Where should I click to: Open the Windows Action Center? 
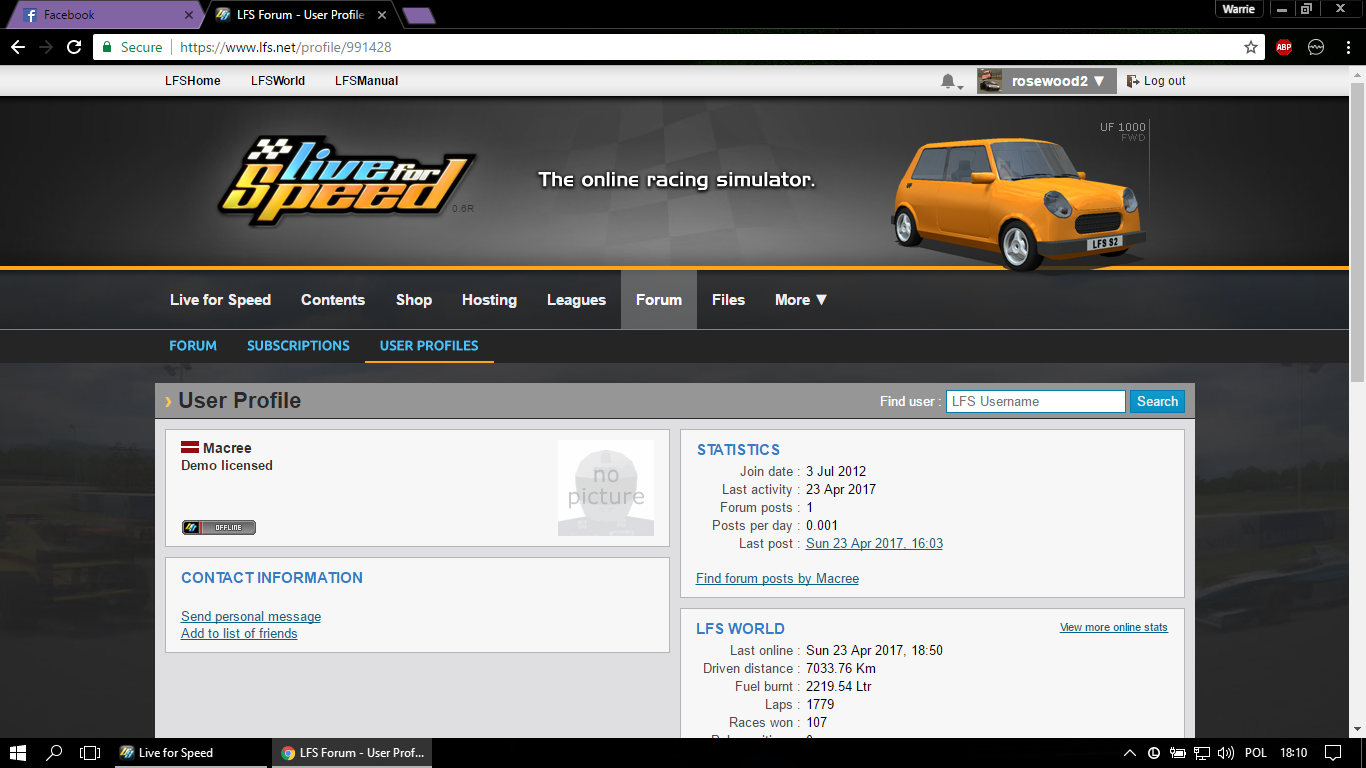1333,753
